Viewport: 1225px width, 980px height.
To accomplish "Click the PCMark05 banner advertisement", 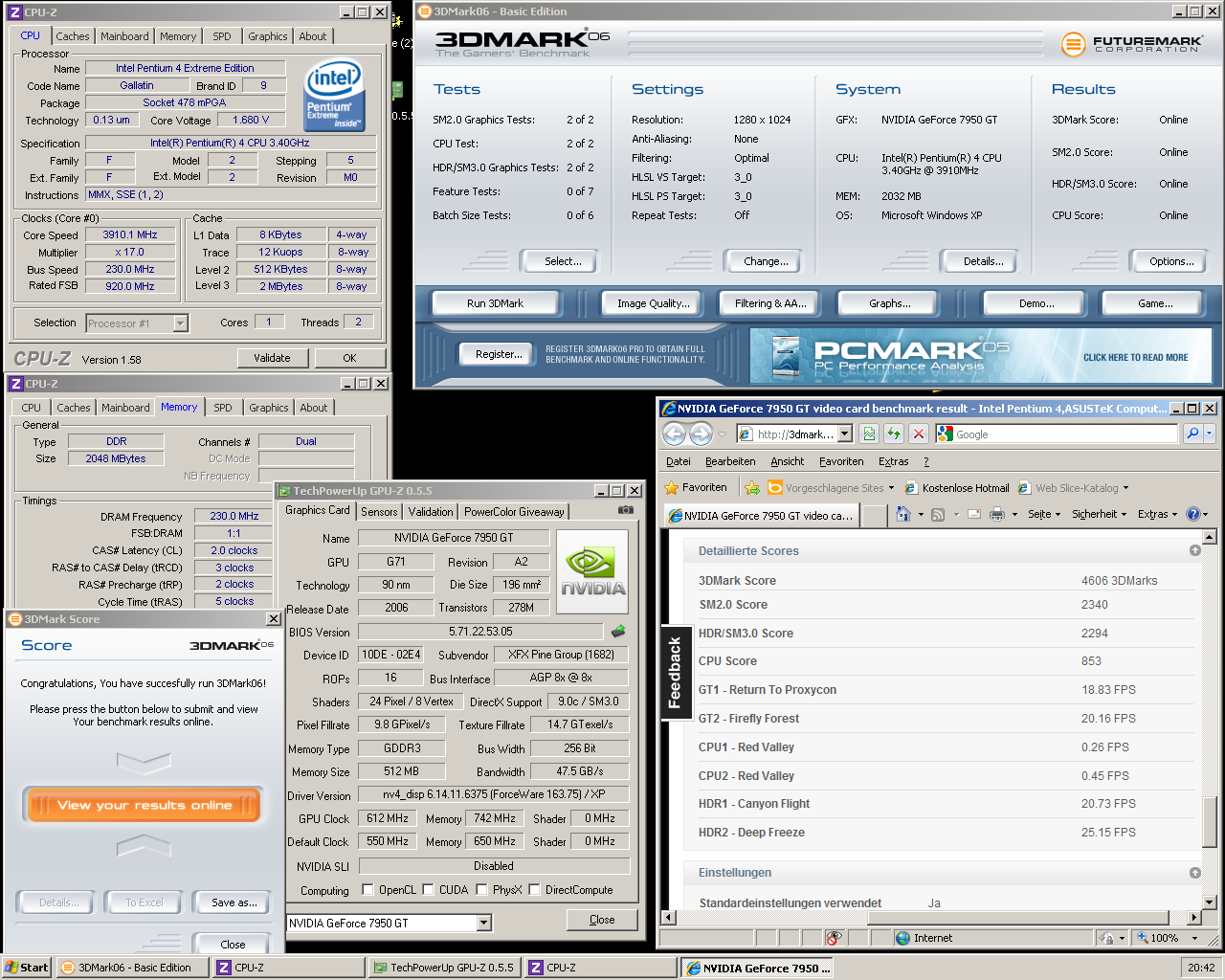I will click(981, 356).
